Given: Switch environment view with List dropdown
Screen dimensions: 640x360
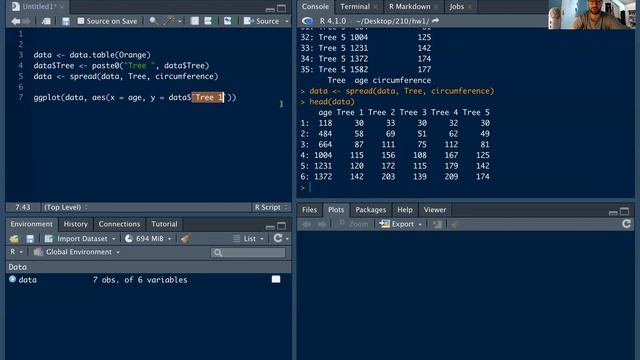Looking at the screenshot, I should click(248, 239).
